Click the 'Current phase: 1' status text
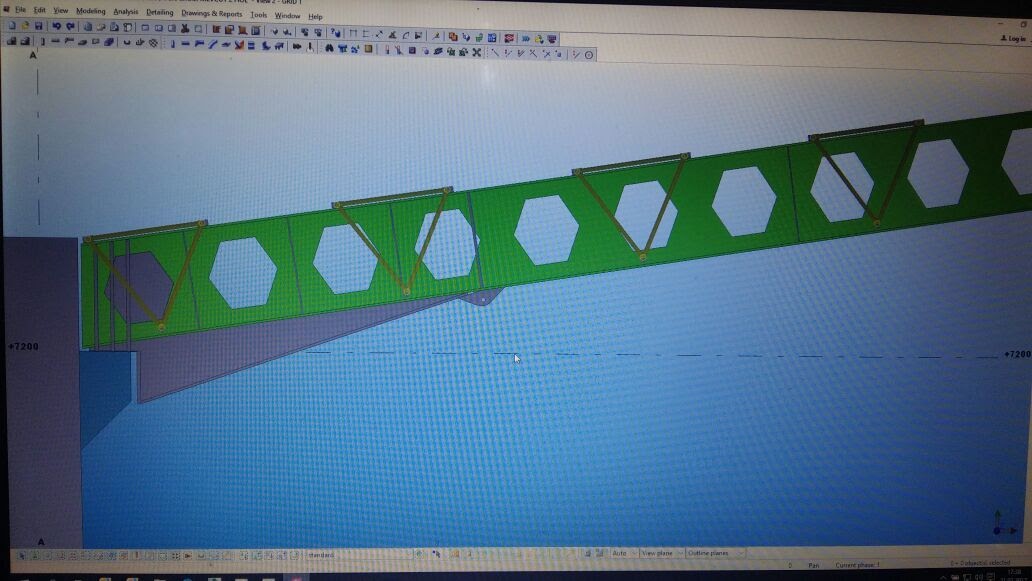The width and height of the screenshot is (1032, 581). [x=858, y=565]
